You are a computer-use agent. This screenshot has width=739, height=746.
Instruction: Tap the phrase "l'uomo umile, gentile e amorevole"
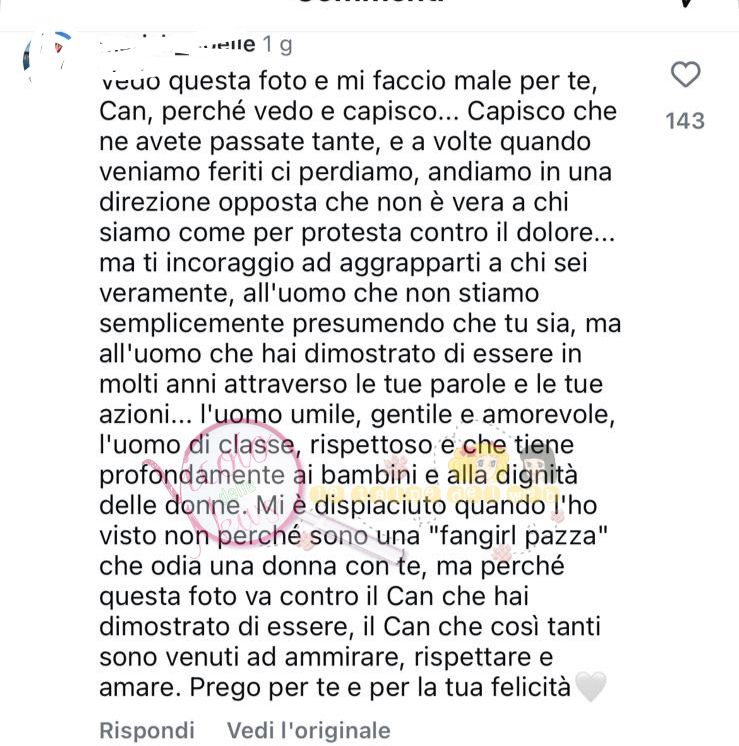[x=408, y=415]
